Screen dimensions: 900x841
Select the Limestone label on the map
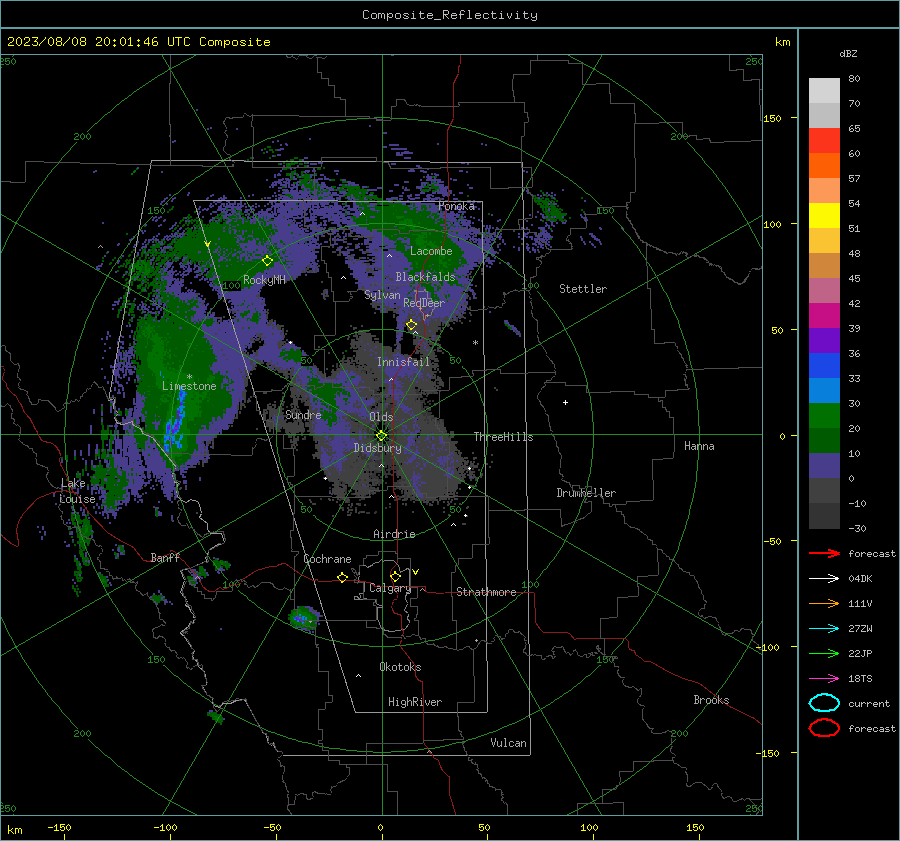[189, 386]
